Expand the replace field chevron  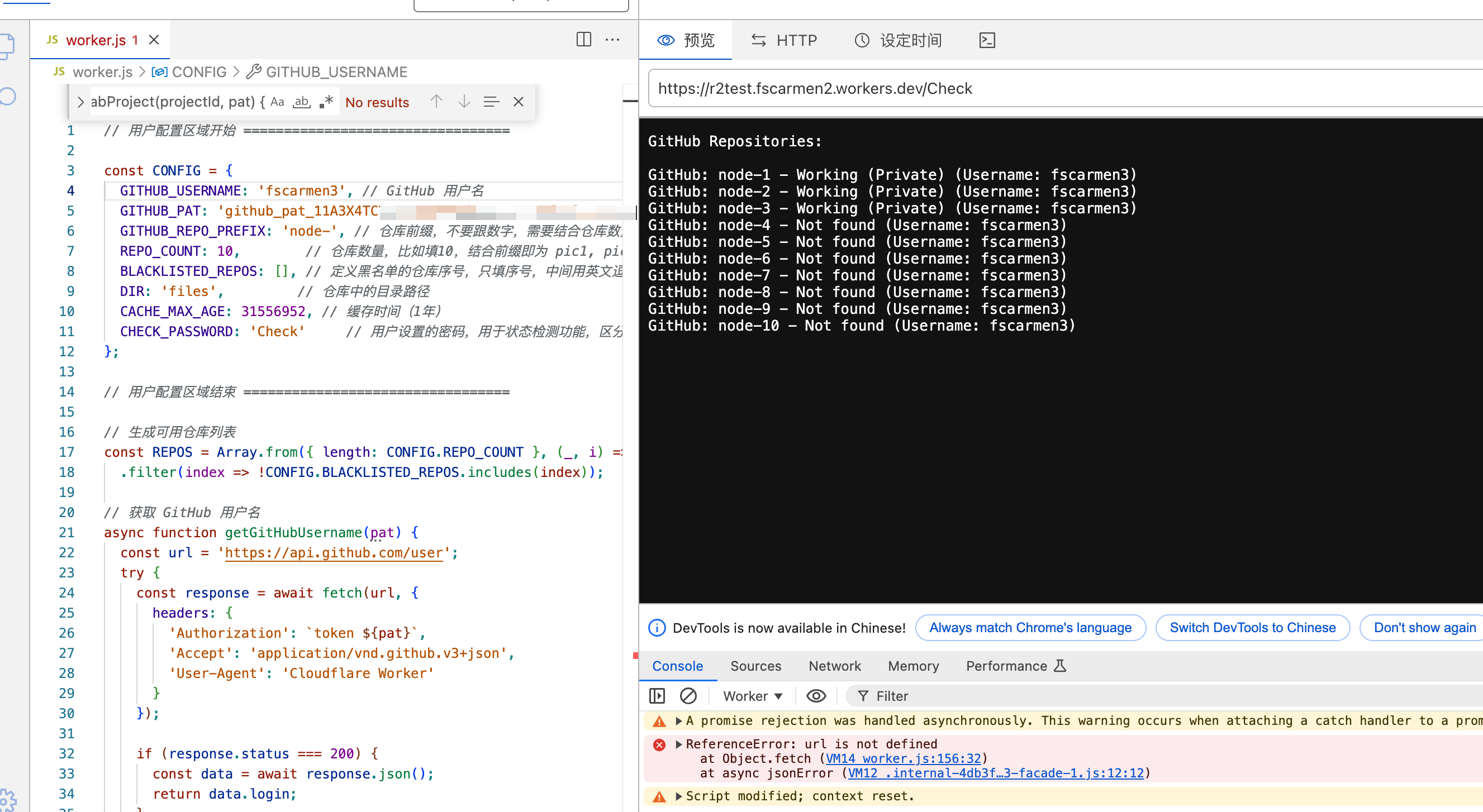point(80,102)
